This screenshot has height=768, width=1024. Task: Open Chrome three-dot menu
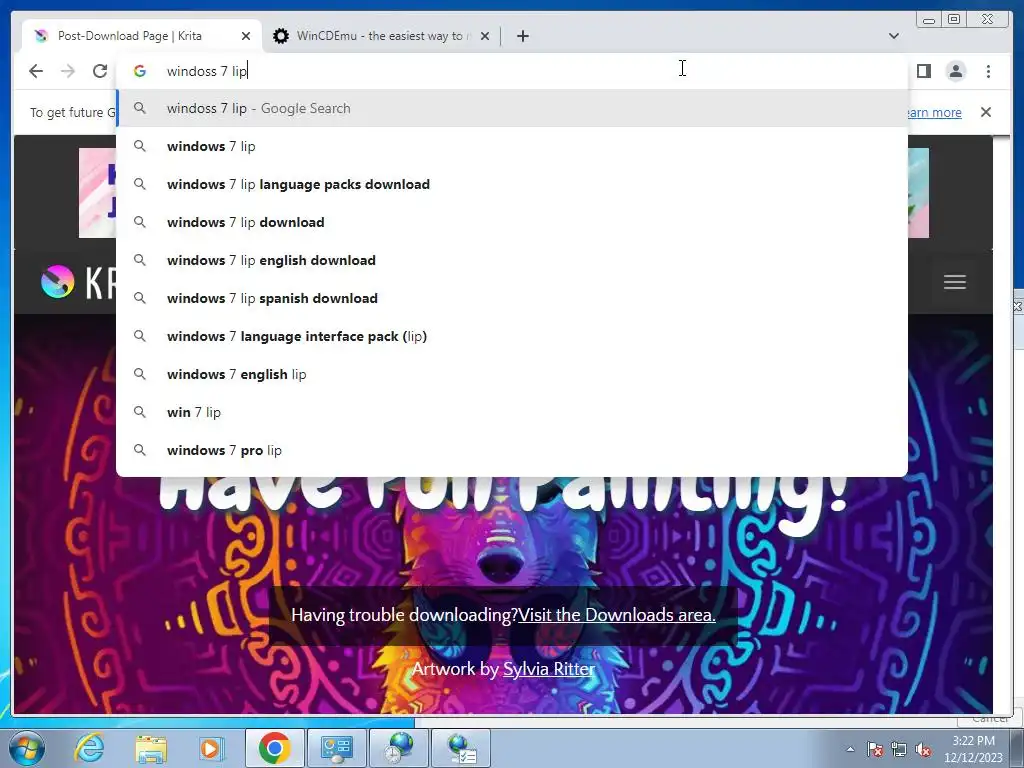tap(988, 71)
